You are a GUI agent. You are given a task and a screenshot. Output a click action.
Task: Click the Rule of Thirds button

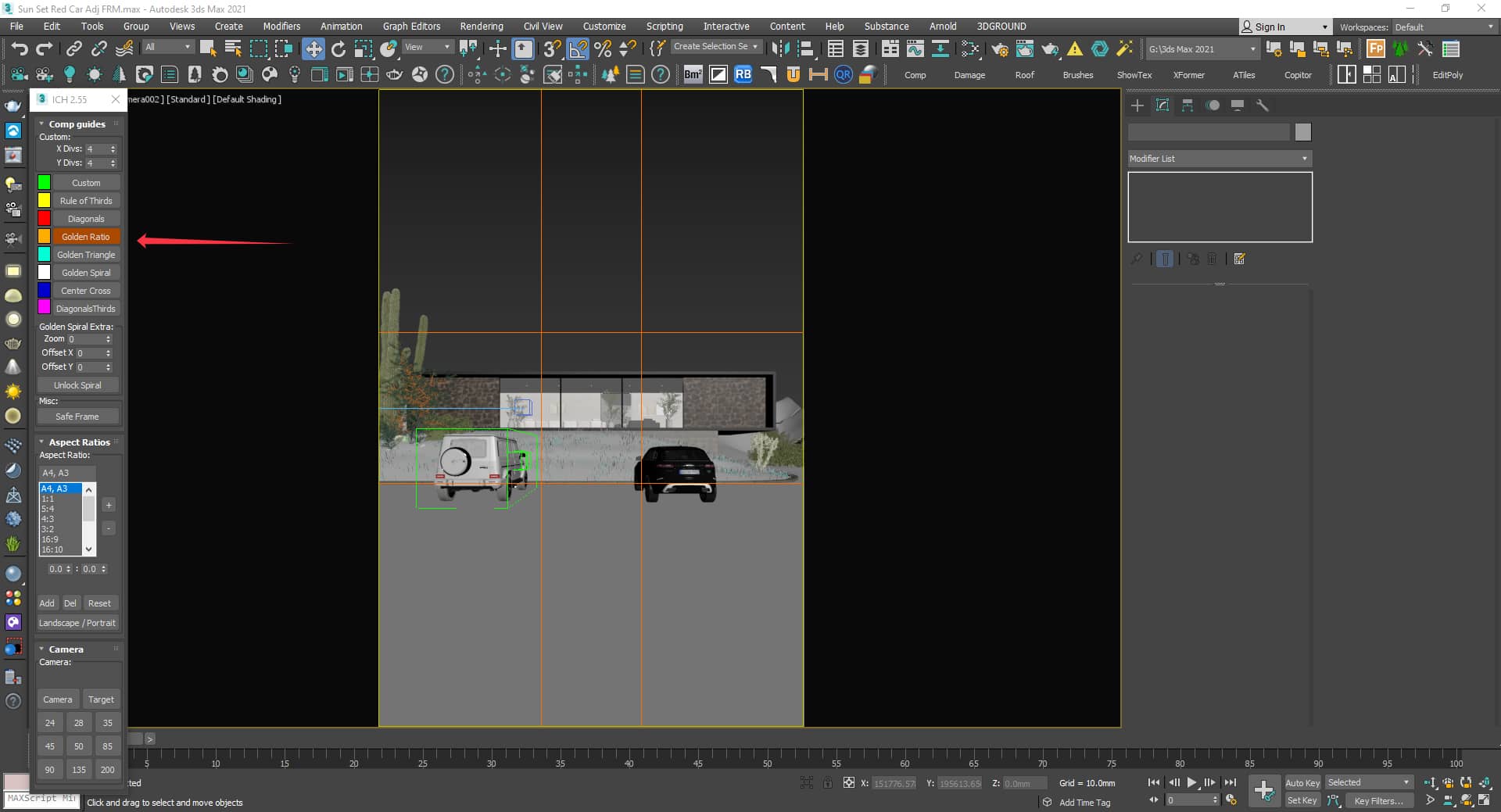pyautogui.click(x=86, y=201)
